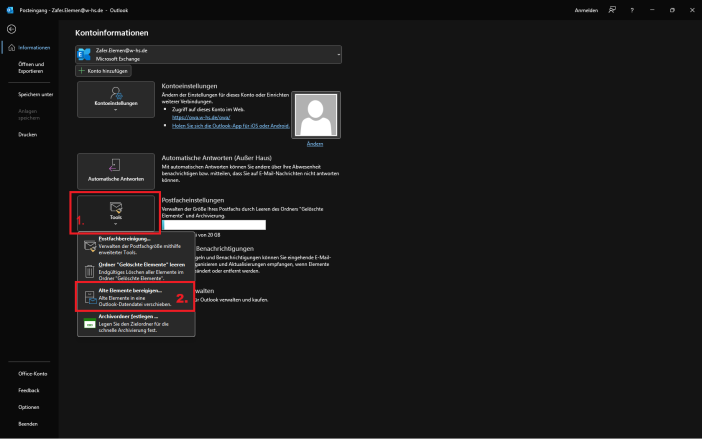702x439 pixels.
Task: Click the Exchange account logo icon
Action: pos(85,54)
